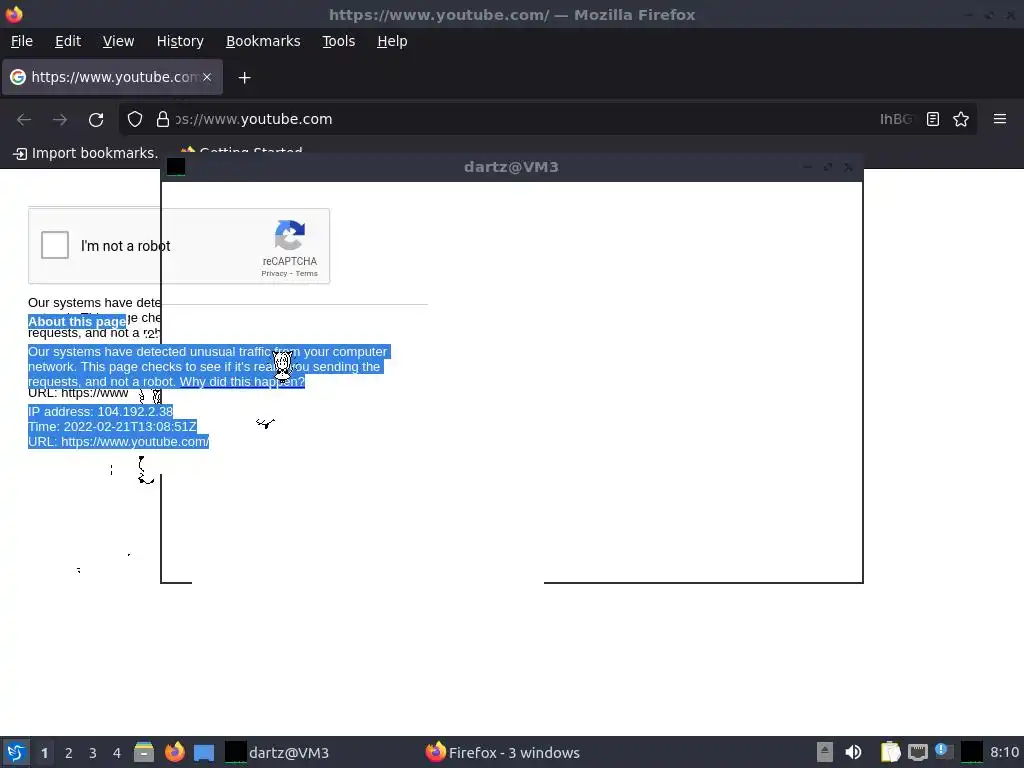The width and height of the screenshot is (1024, 768).
Task: Go forward using the forward arrow
Action: [x=60, y=120]
